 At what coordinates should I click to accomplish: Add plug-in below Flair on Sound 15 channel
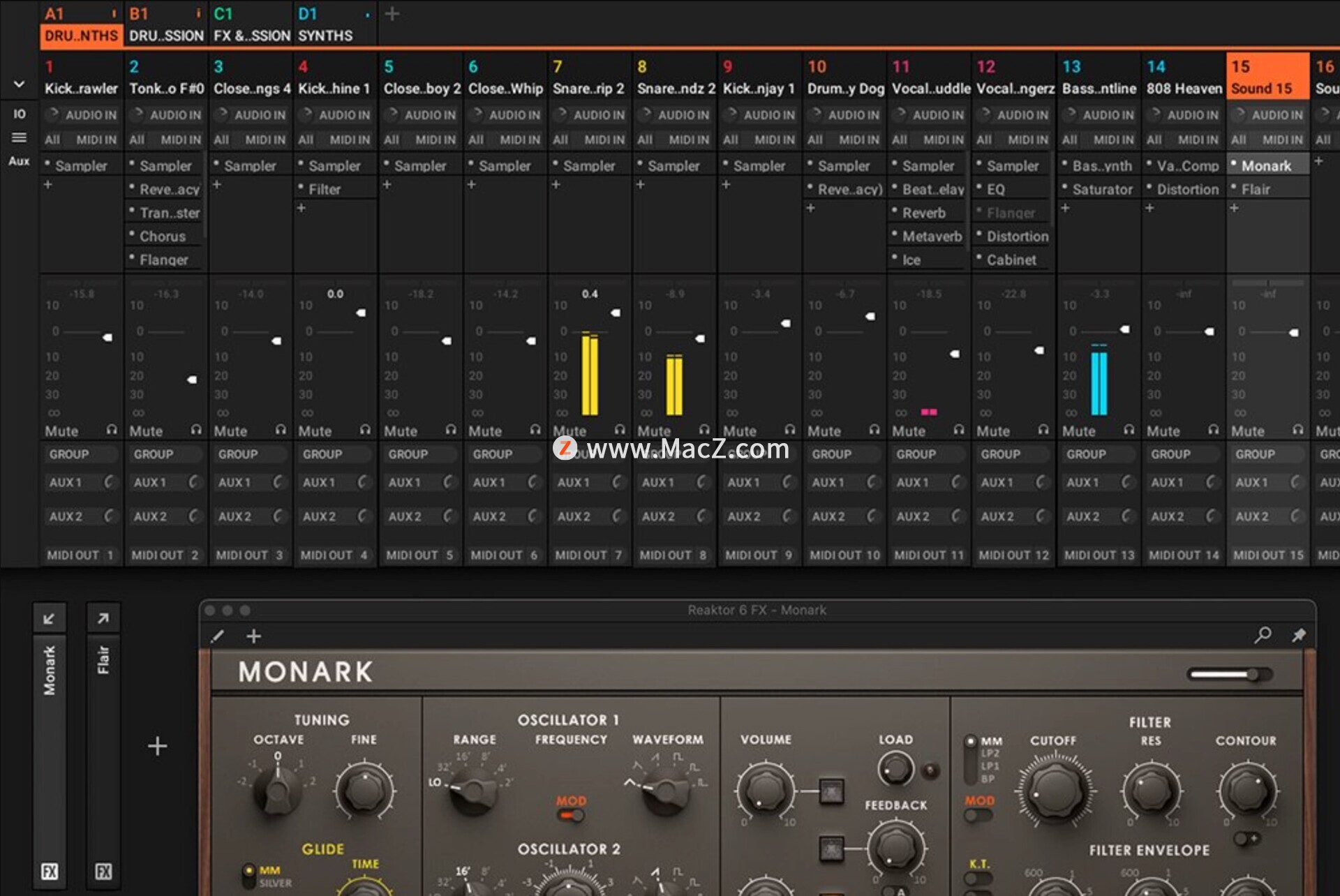pos(1234,208)
